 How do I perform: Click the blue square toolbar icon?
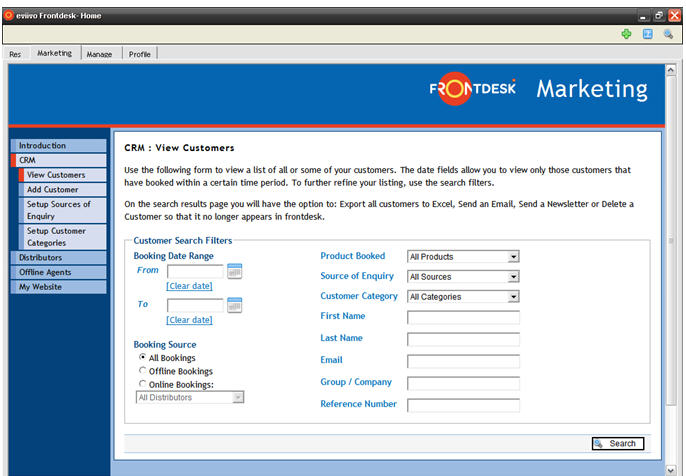(x=648, y=34)
